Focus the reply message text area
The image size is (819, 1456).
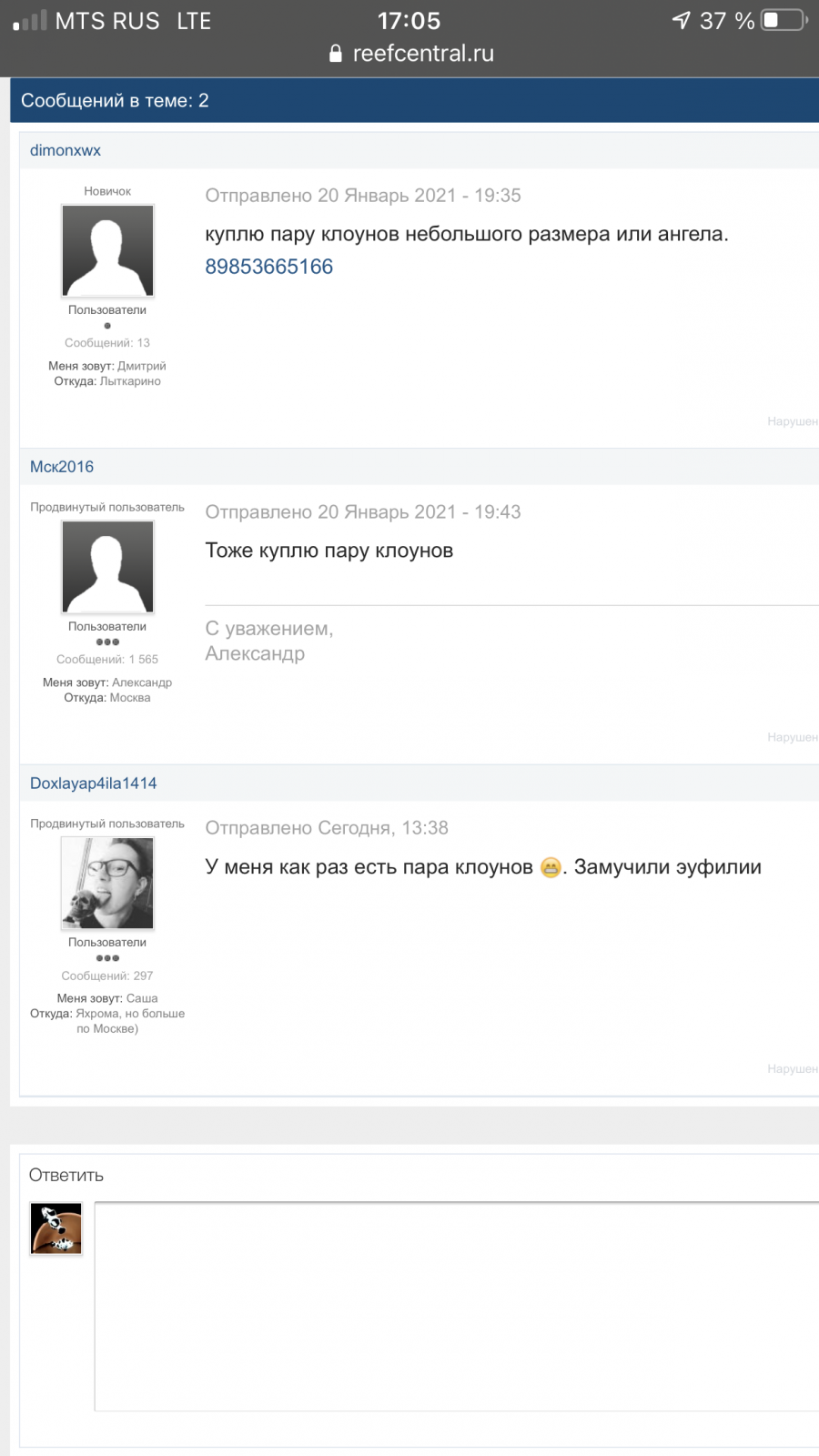(x=457, y=1307)
